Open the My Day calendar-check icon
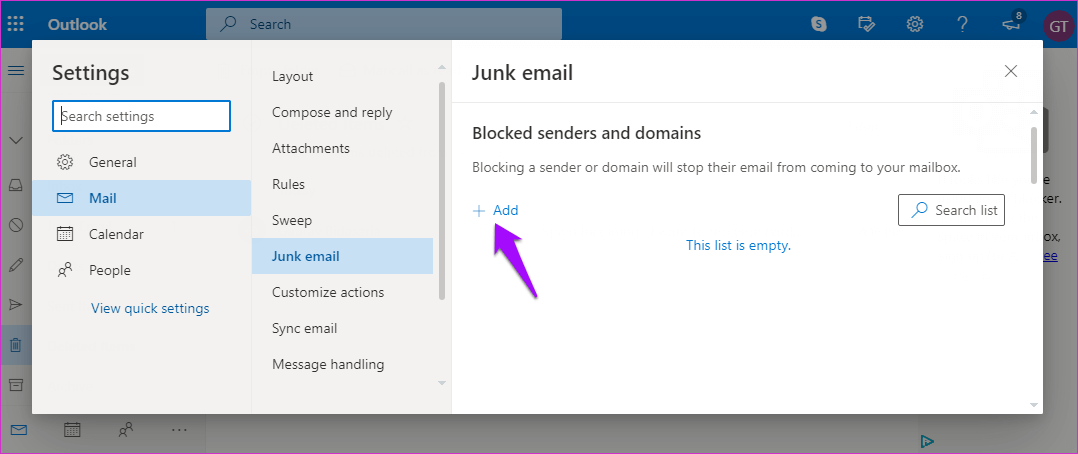Viewport: 1078px width, 454px height. tap(866, 24)
